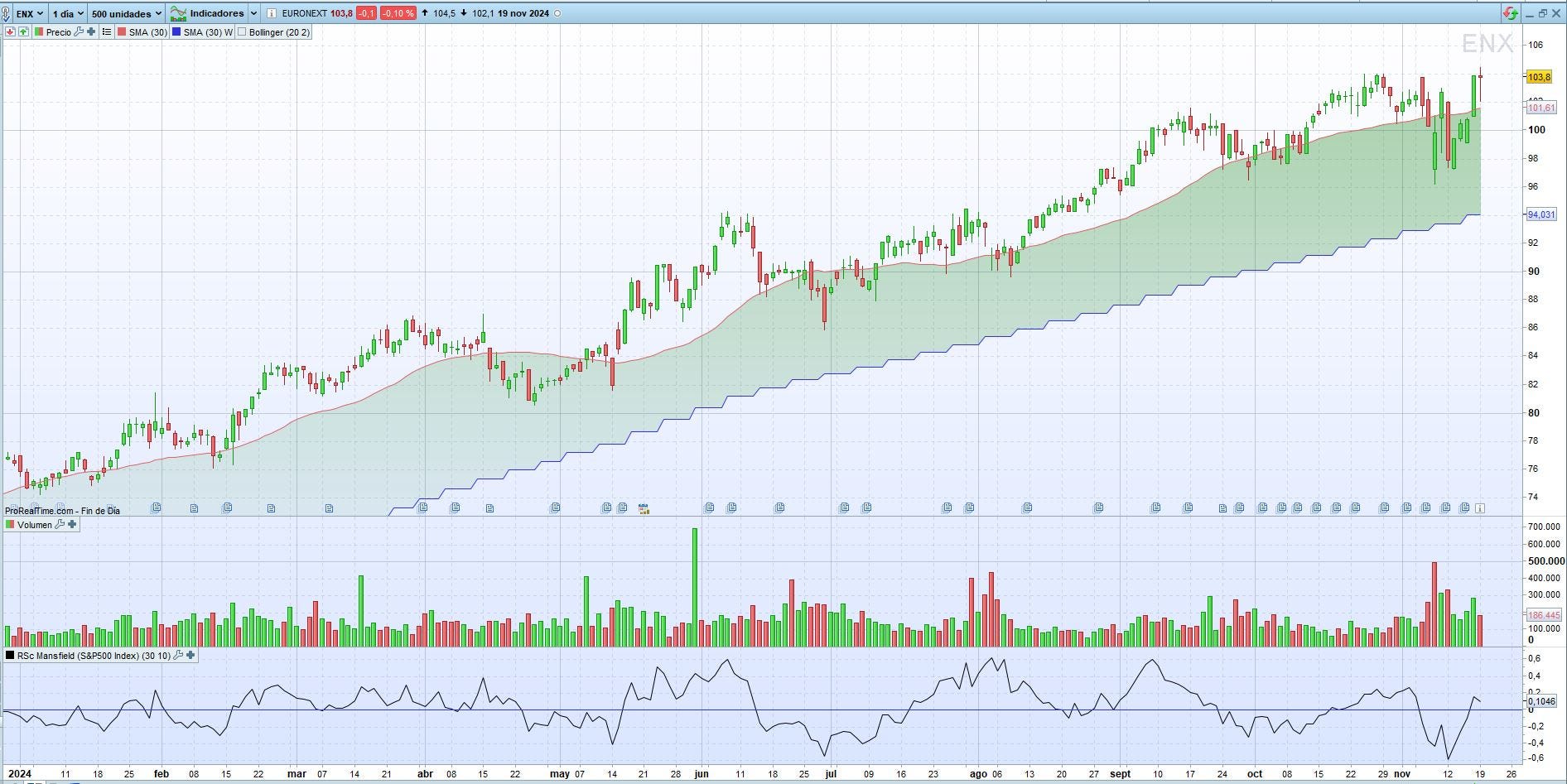
Task: Click the pin/link icon left of ENX
Action: (x=7, y=13)
